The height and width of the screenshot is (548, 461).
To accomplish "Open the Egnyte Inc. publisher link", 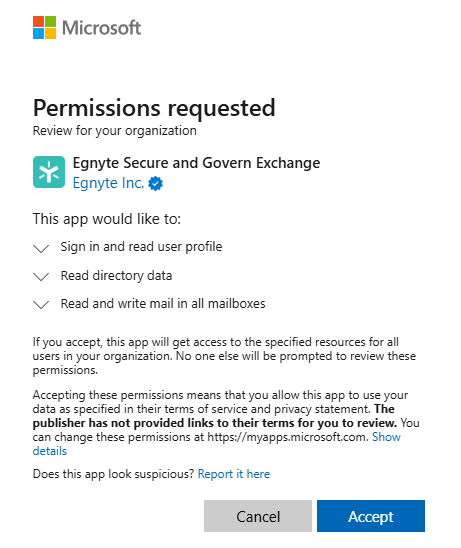I will click(x=108, y=183).
